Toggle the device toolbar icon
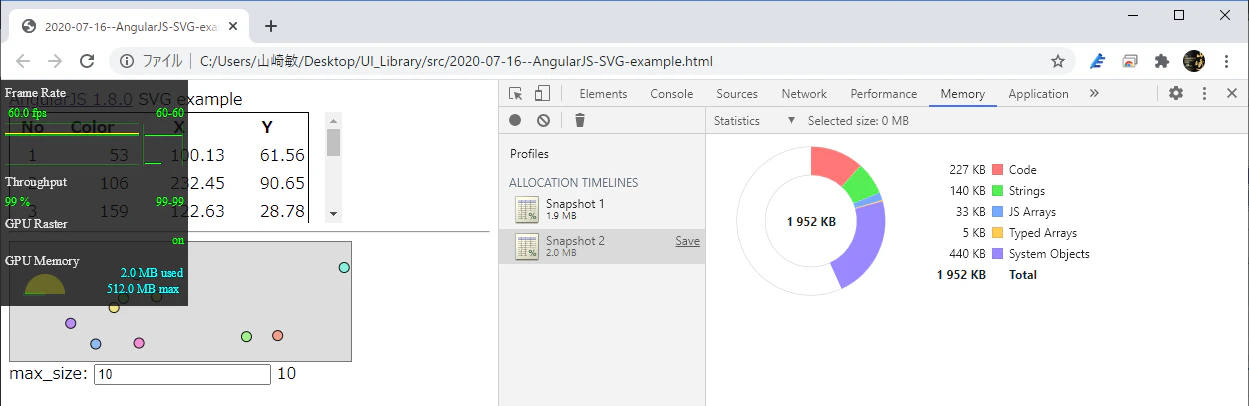The height and width of the screenshot is (406, 1249). (542, 94)
